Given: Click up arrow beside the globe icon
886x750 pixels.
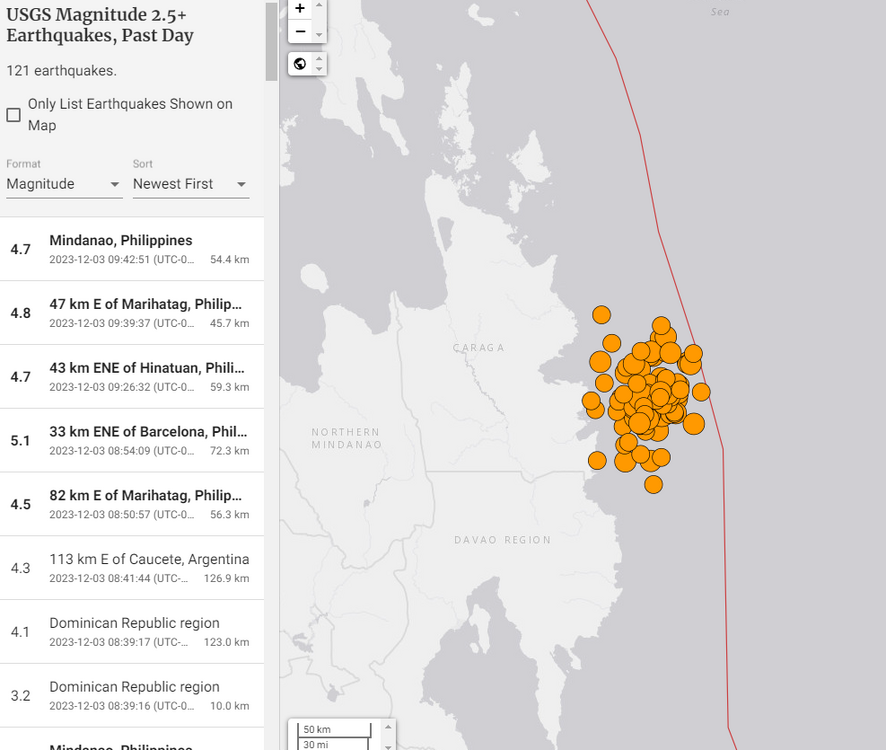Looking at the screenshot, I should [x=320, y=59].
